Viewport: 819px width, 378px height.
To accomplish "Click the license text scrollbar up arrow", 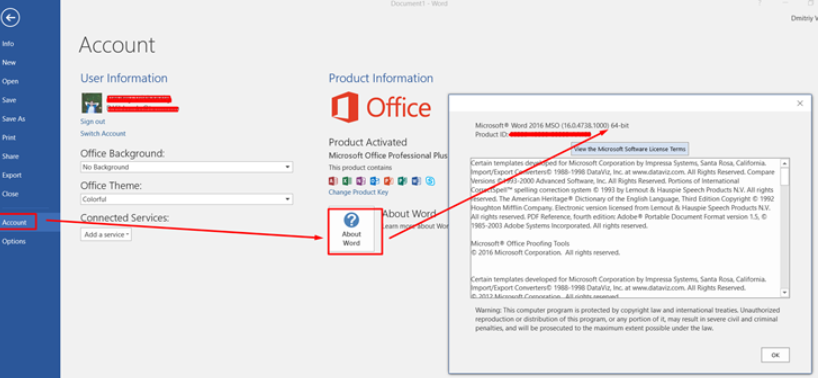I will (x=785, y=163).
